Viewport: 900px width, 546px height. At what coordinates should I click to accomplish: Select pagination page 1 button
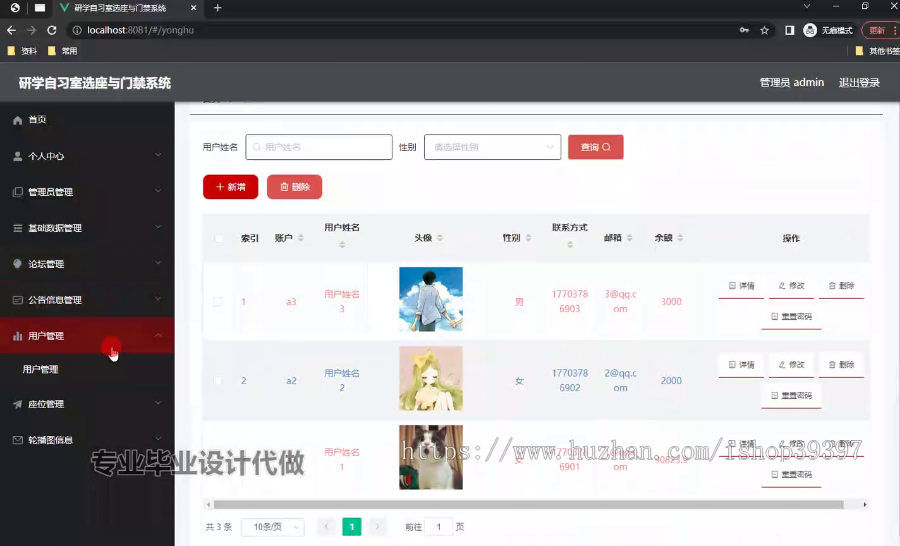(x=352, y=526)
